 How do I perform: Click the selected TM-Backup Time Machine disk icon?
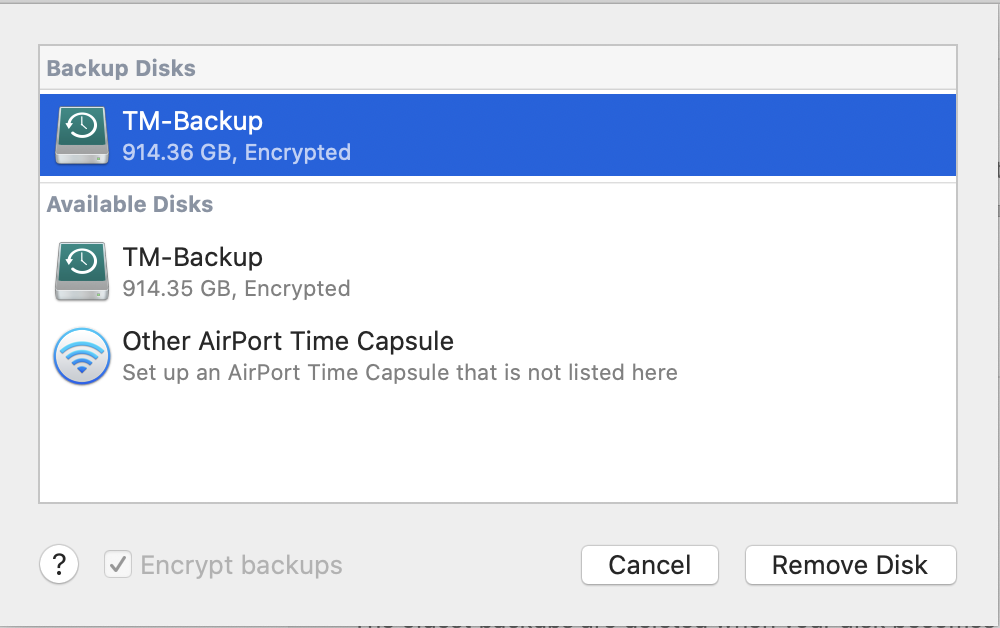[x=82, y=135]
